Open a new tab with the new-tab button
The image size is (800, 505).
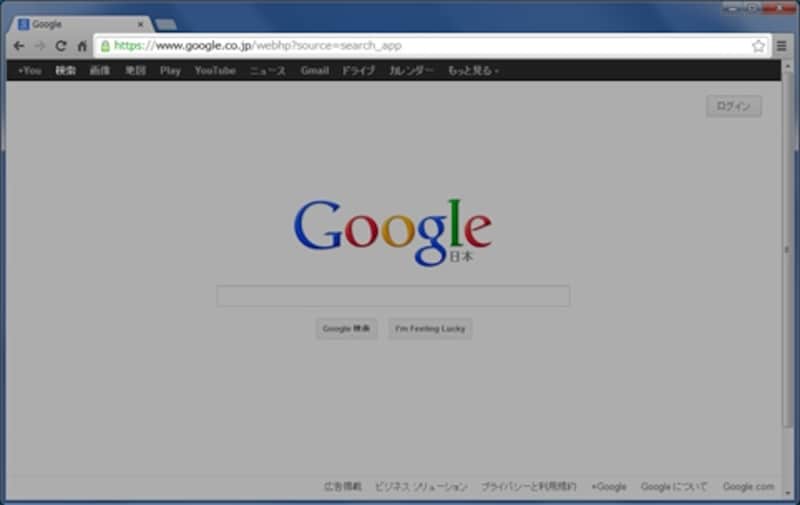pyautogui.click(x=166, y=24)
